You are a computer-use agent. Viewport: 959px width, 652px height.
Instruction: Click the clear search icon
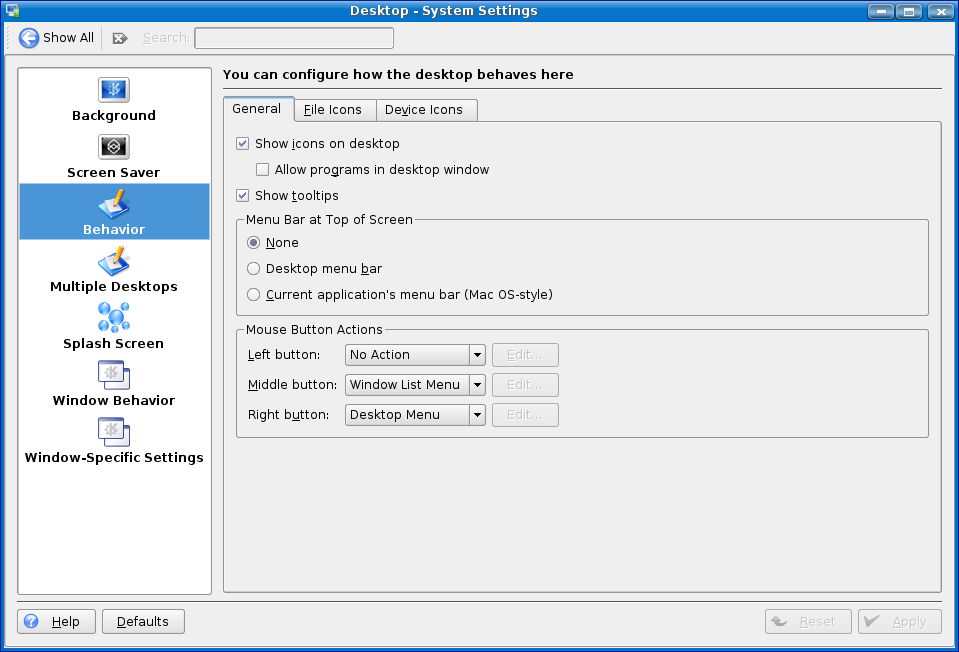pos(120,38)
